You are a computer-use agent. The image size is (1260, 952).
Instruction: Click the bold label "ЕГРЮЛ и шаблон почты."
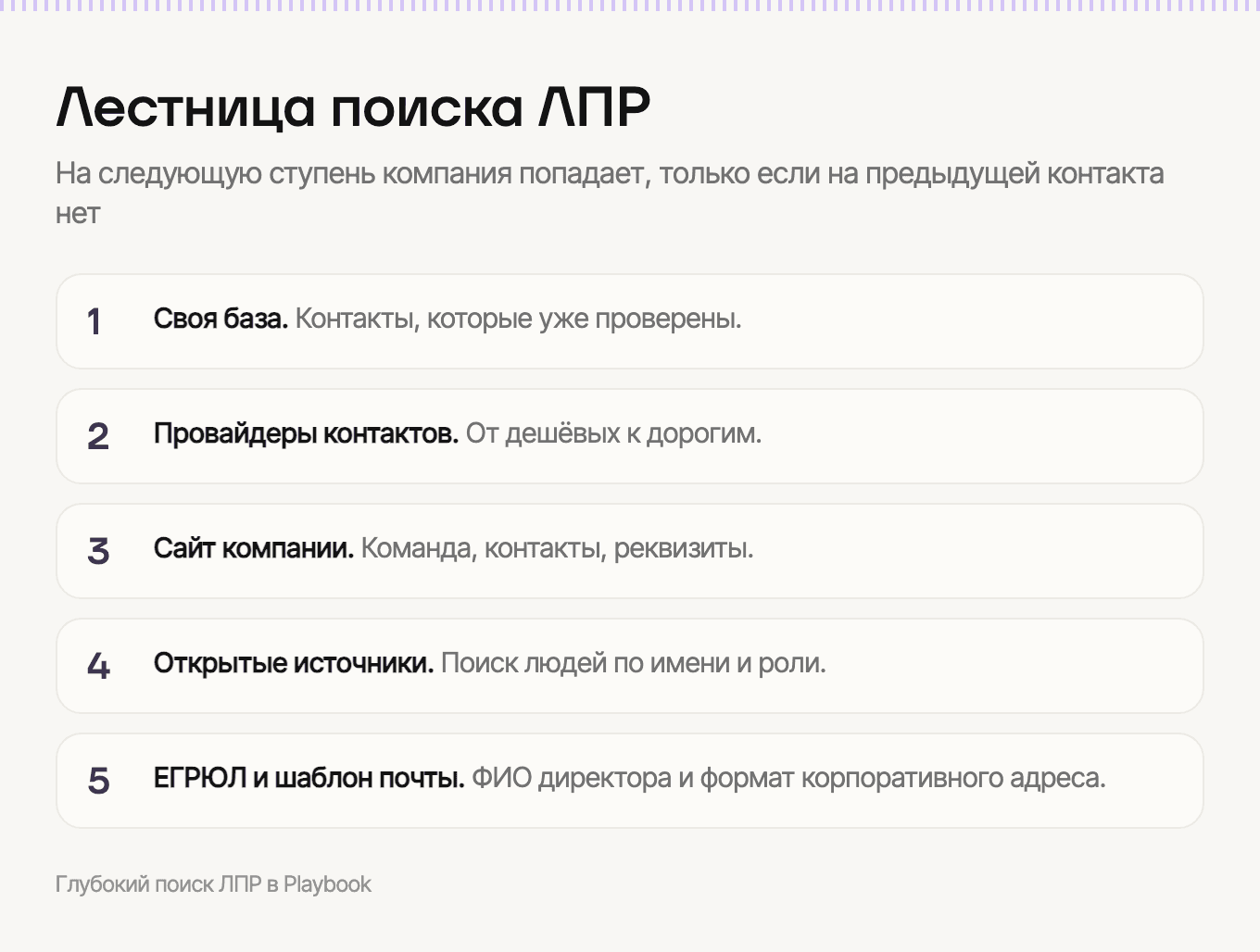pos(309,778)
